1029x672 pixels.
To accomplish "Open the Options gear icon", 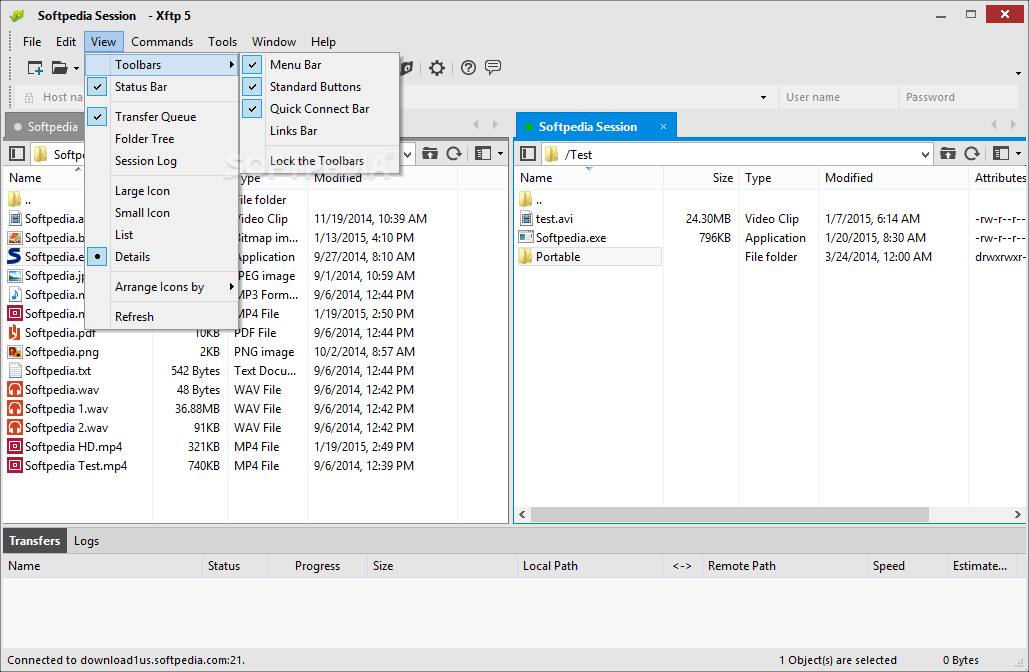I will [x=436, y=68].
